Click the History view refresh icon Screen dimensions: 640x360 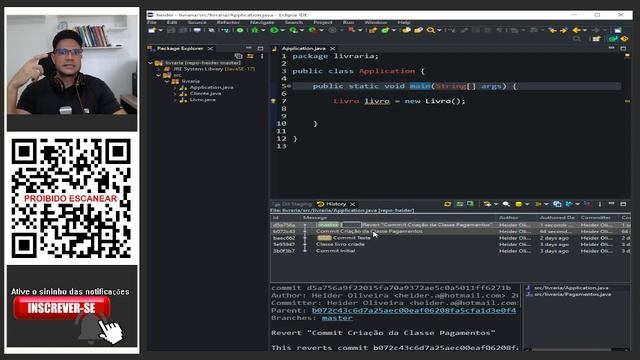pyautogui.click(x=448, y=204)
